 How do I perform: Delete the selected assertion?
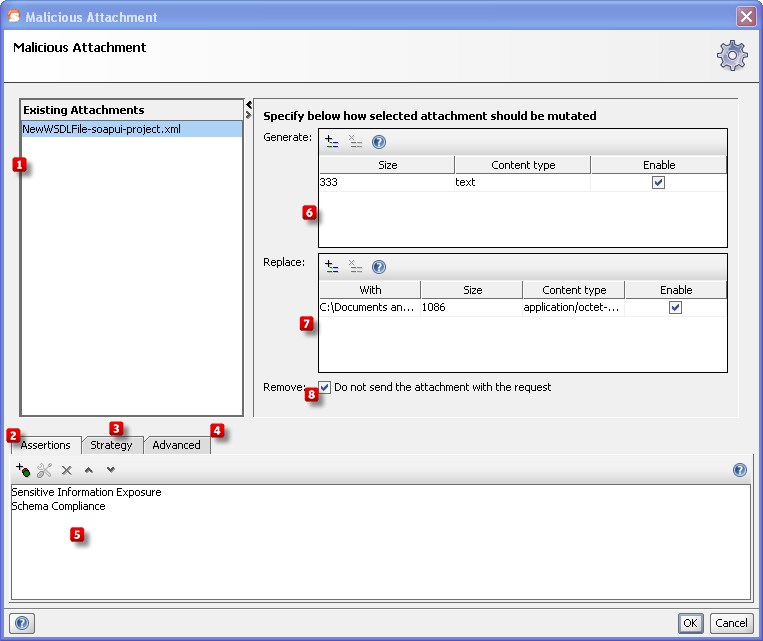coord(67,470)
